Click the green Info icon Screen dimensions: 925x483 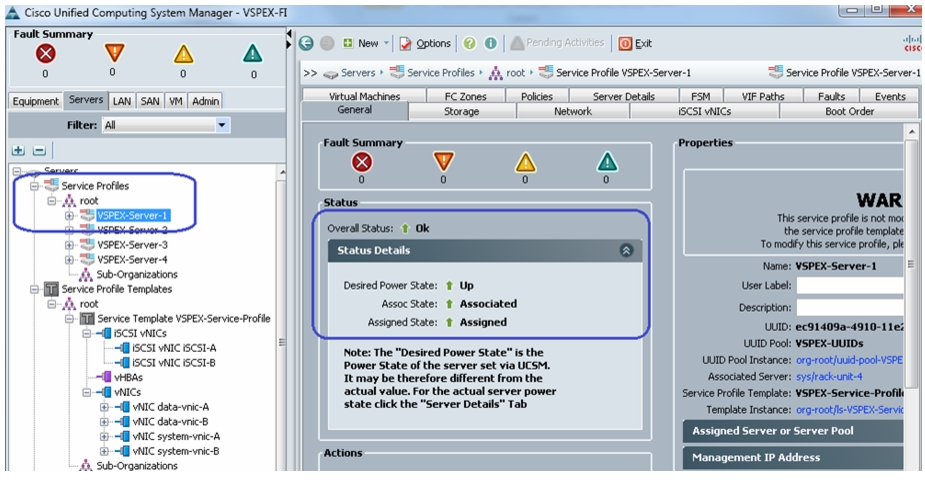click(490, 43)
